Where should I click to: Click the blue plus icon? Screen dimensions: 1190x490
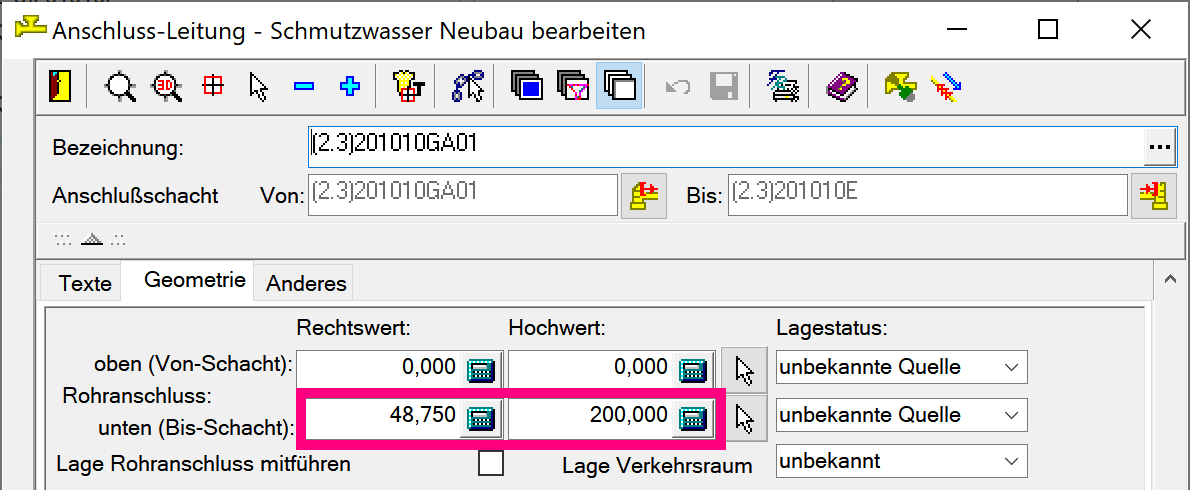pos(349,87)
